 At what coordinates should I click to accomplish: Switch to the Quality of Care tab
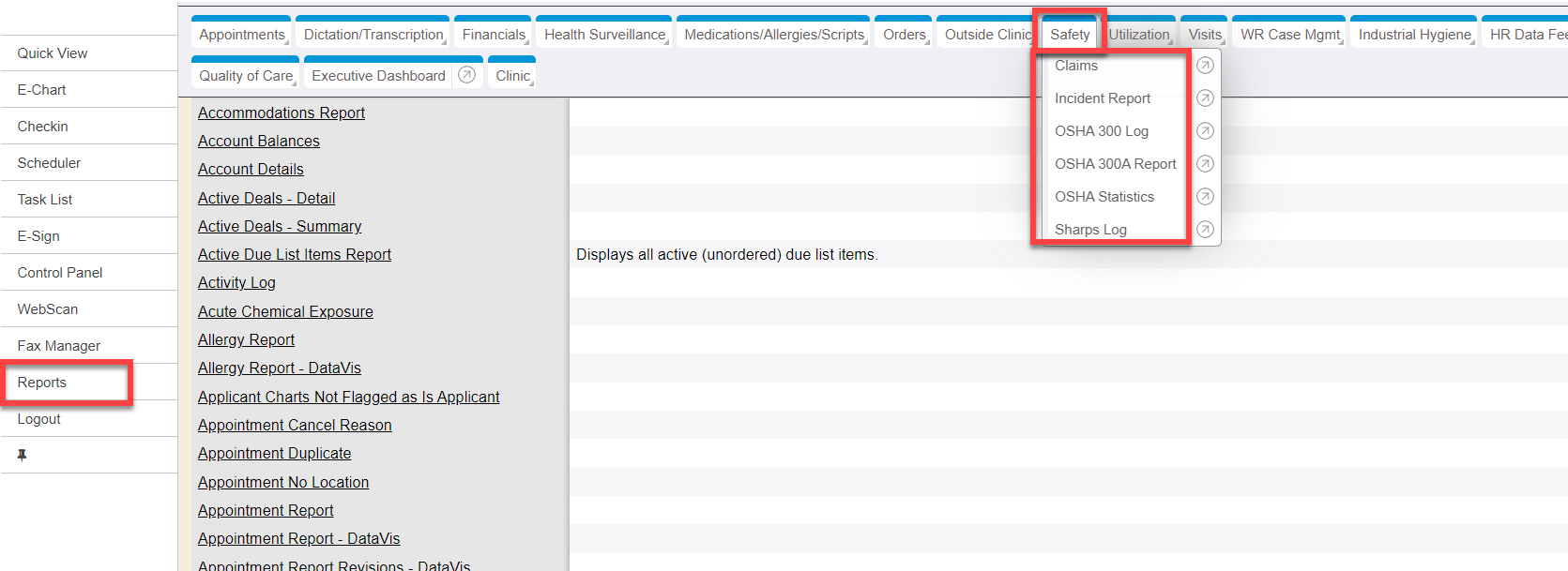point(246,76)
